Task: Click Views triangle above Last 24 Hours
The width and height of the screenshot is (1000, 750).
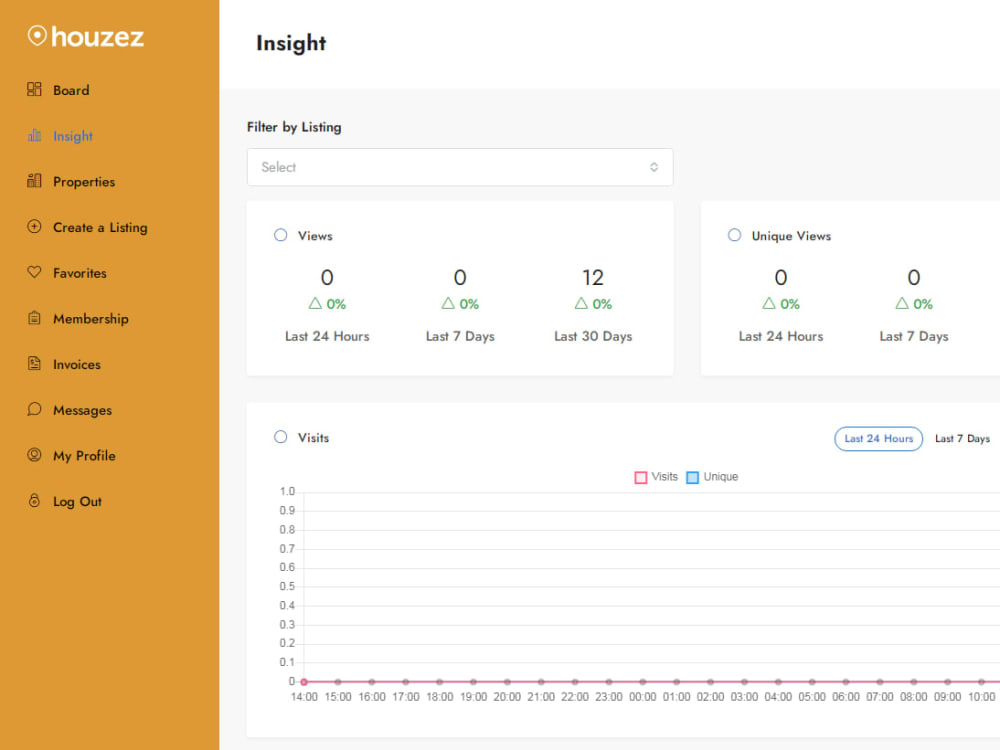Action: click(x=315, y=304)
